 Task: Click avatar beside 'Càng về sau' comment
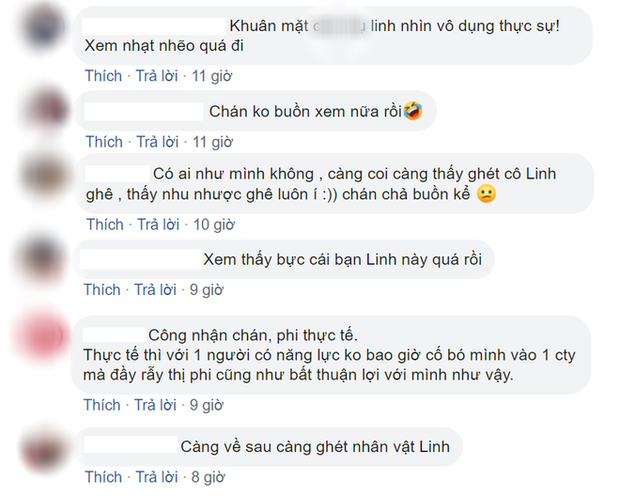(44, 441)
